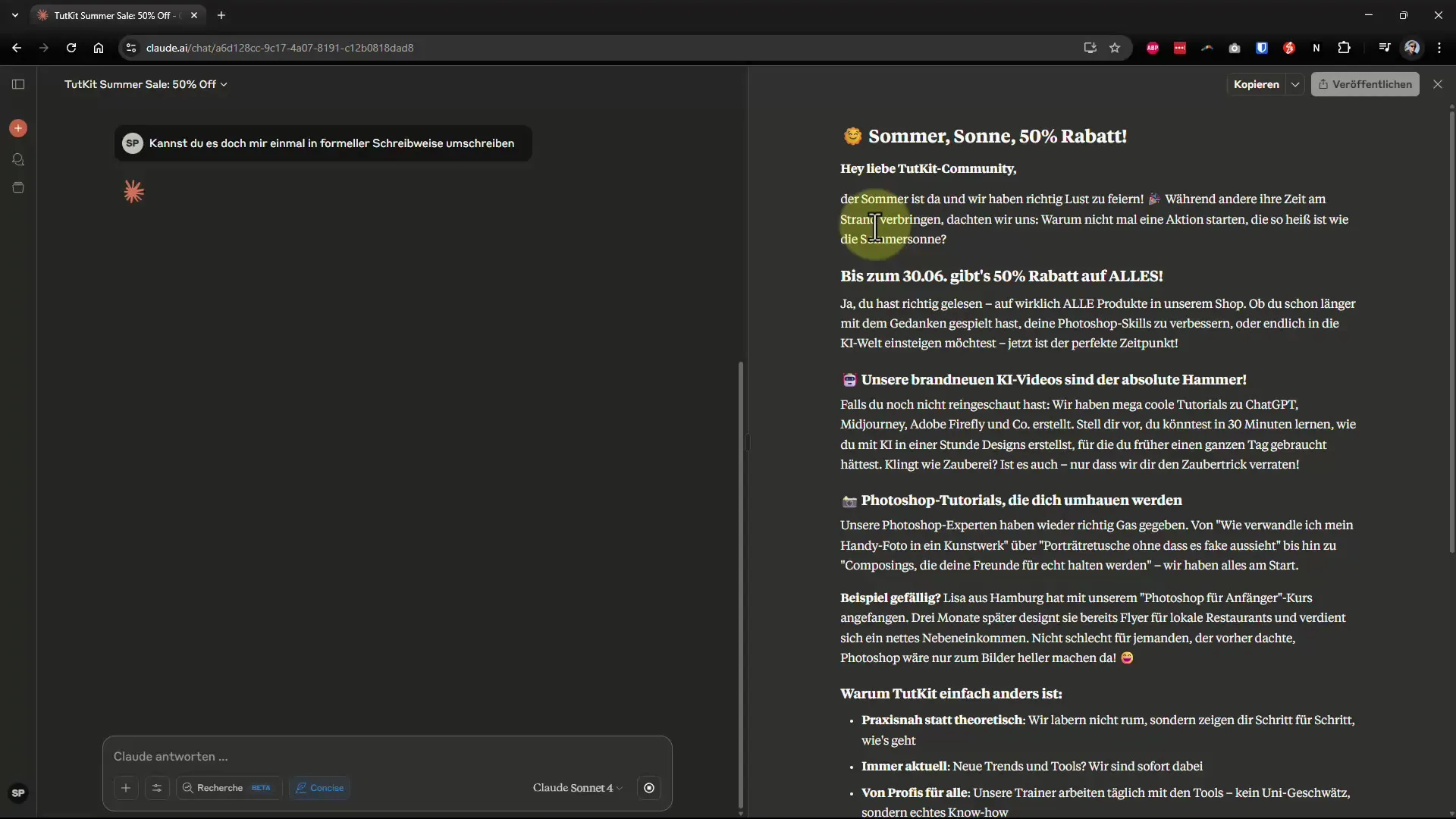1456x819 pixels.
Task: Click heading Unsere brandneuen KI-Videos
Action: [1054, 380]
